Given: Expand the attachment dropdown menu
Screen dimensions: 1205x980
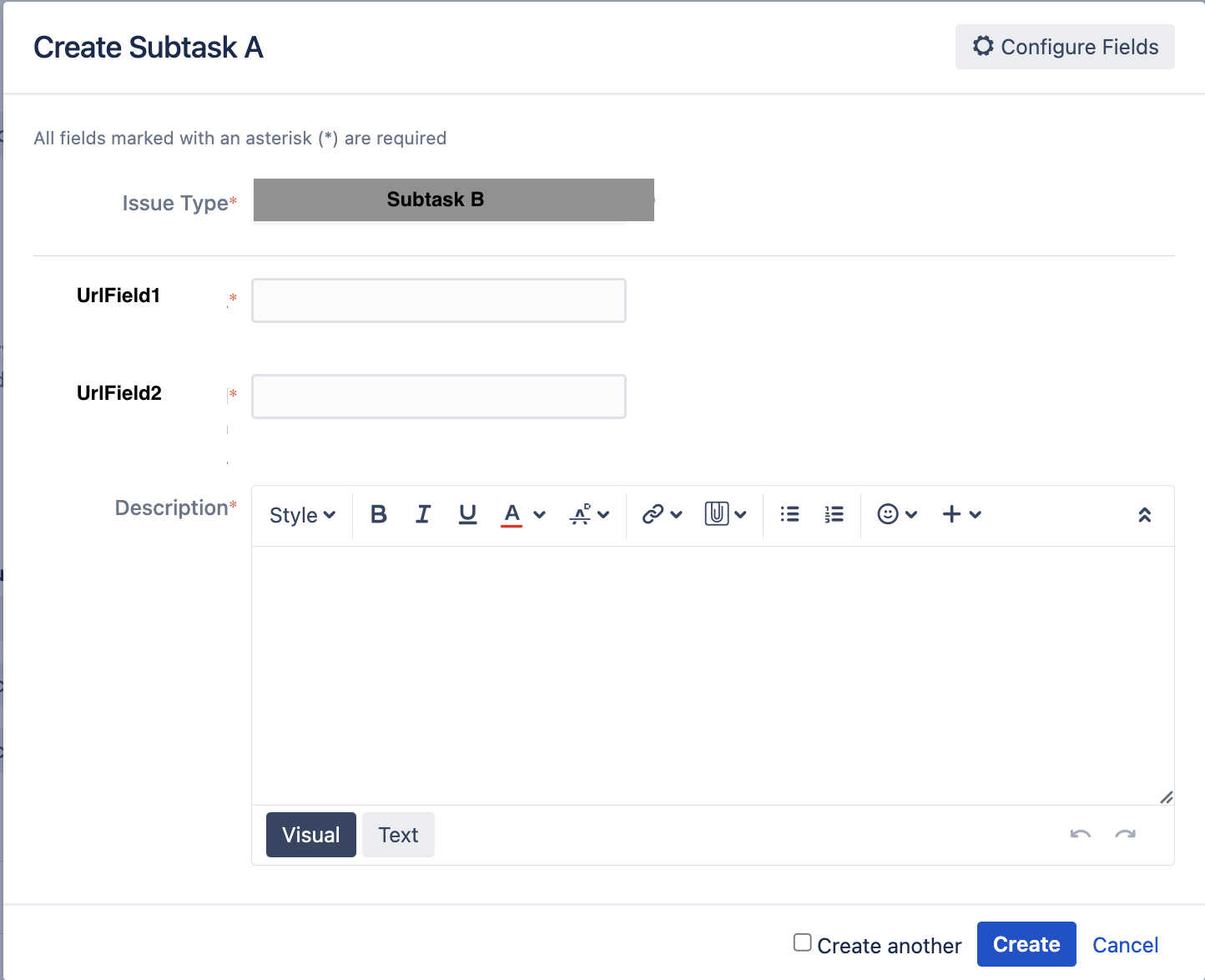Looking at the screenshot, I should (725, 514).
